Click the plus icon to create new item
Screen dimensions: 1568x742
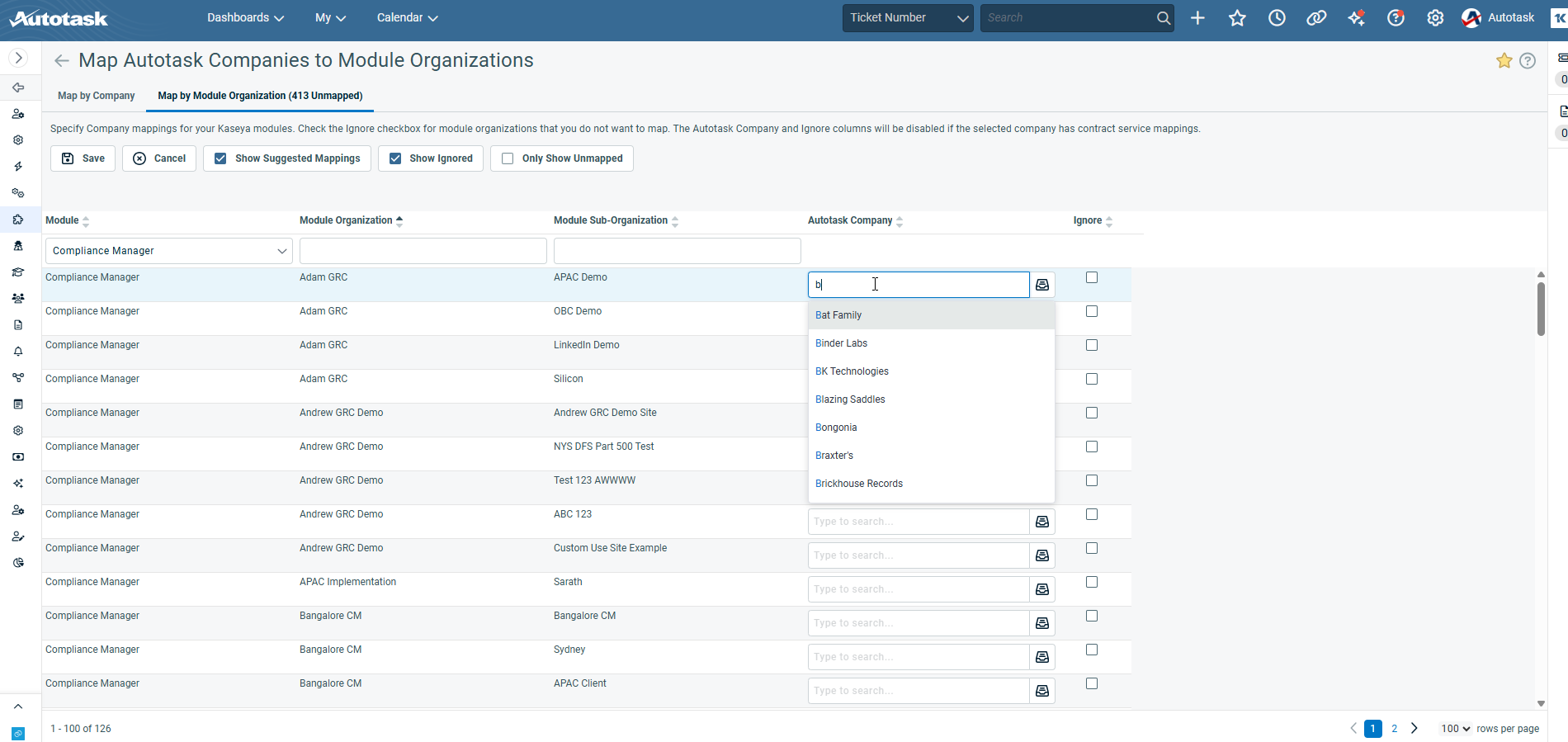pos(1197,18)
